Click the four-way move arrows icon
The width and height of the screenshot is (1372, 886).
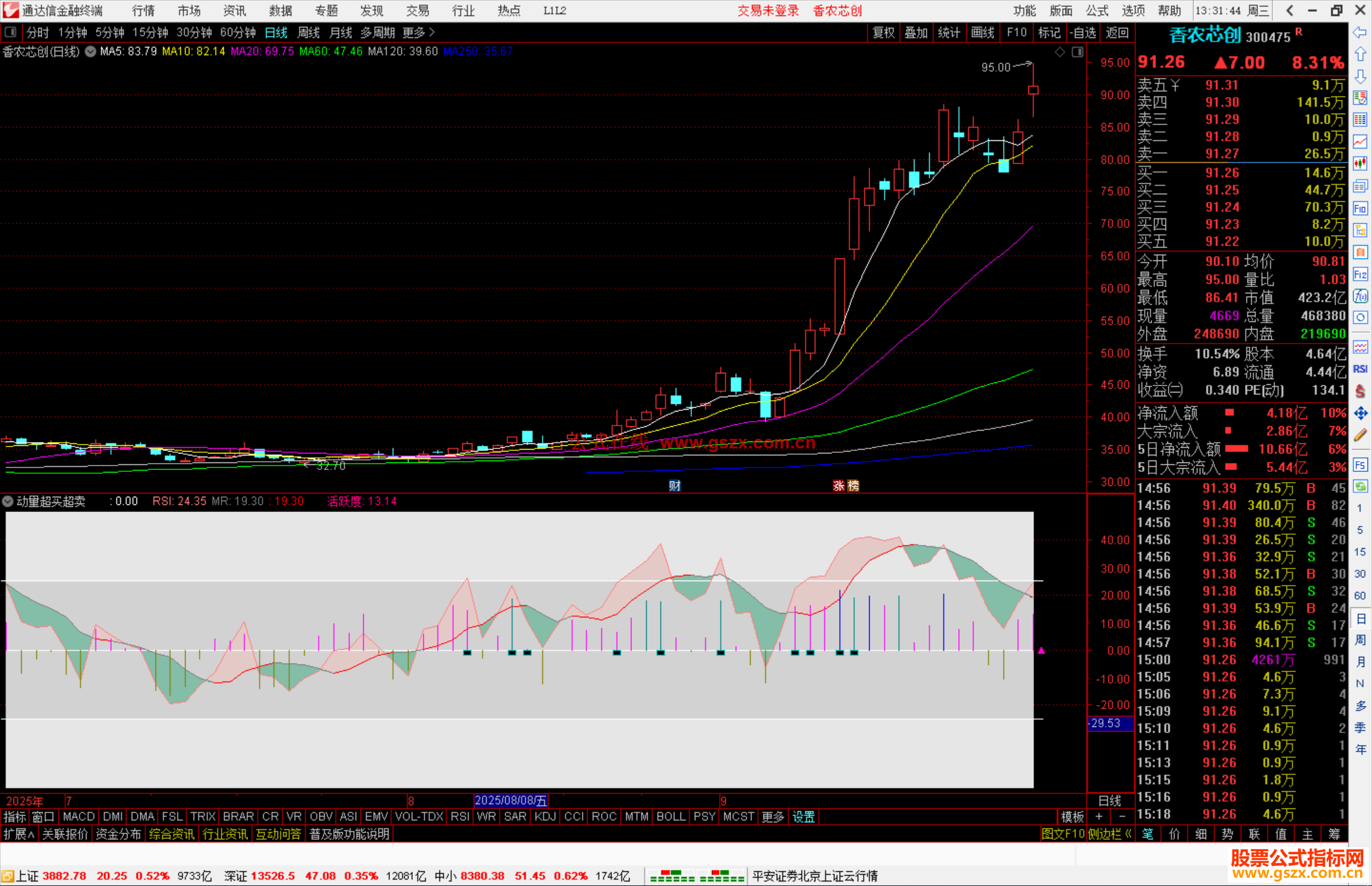pos(1360,413)
